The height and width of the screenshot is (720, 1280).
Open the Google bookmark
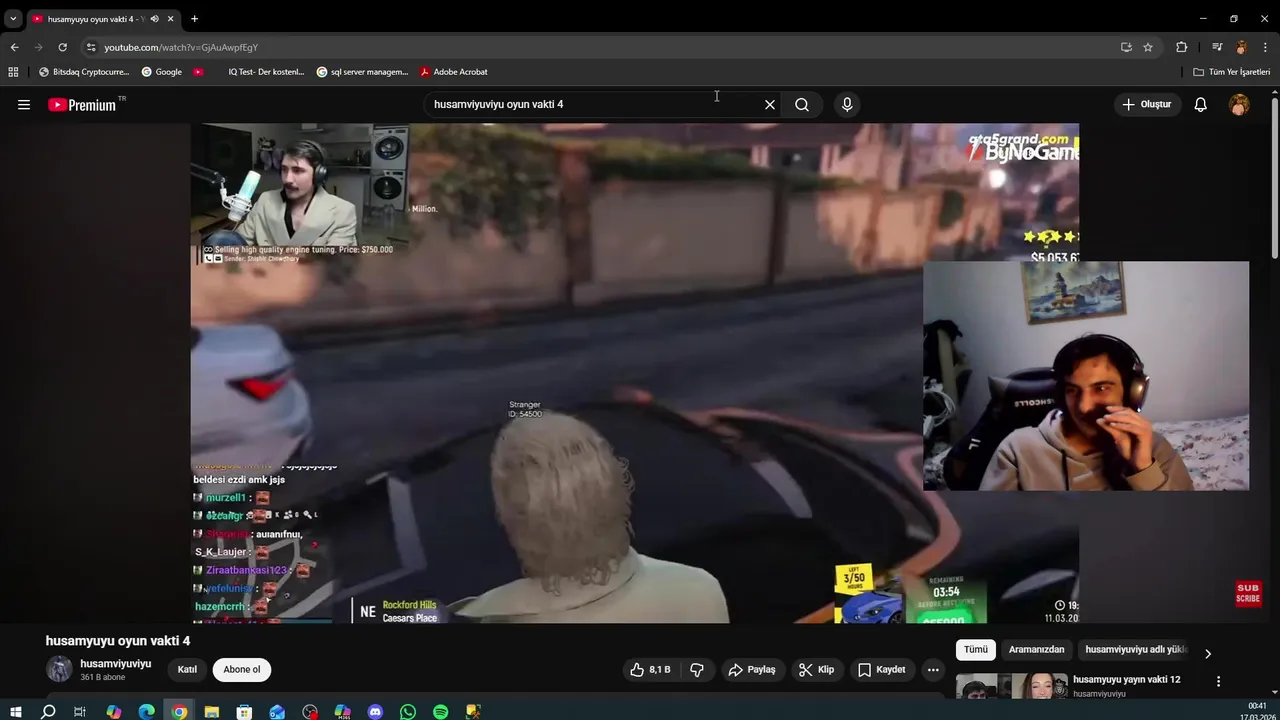(x=162, y=72)
